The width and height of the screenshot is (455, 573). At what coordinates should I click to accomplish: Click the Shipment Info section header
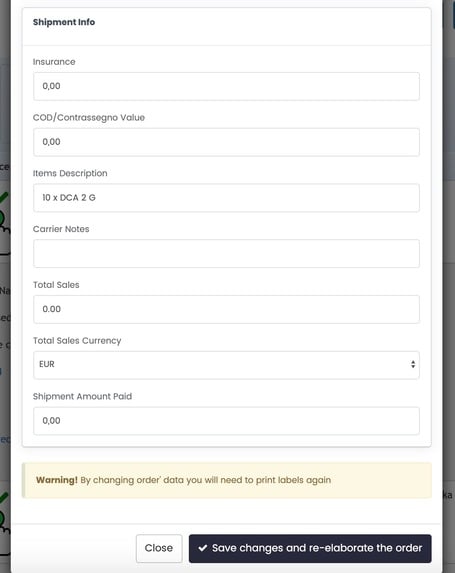[64, 22]
